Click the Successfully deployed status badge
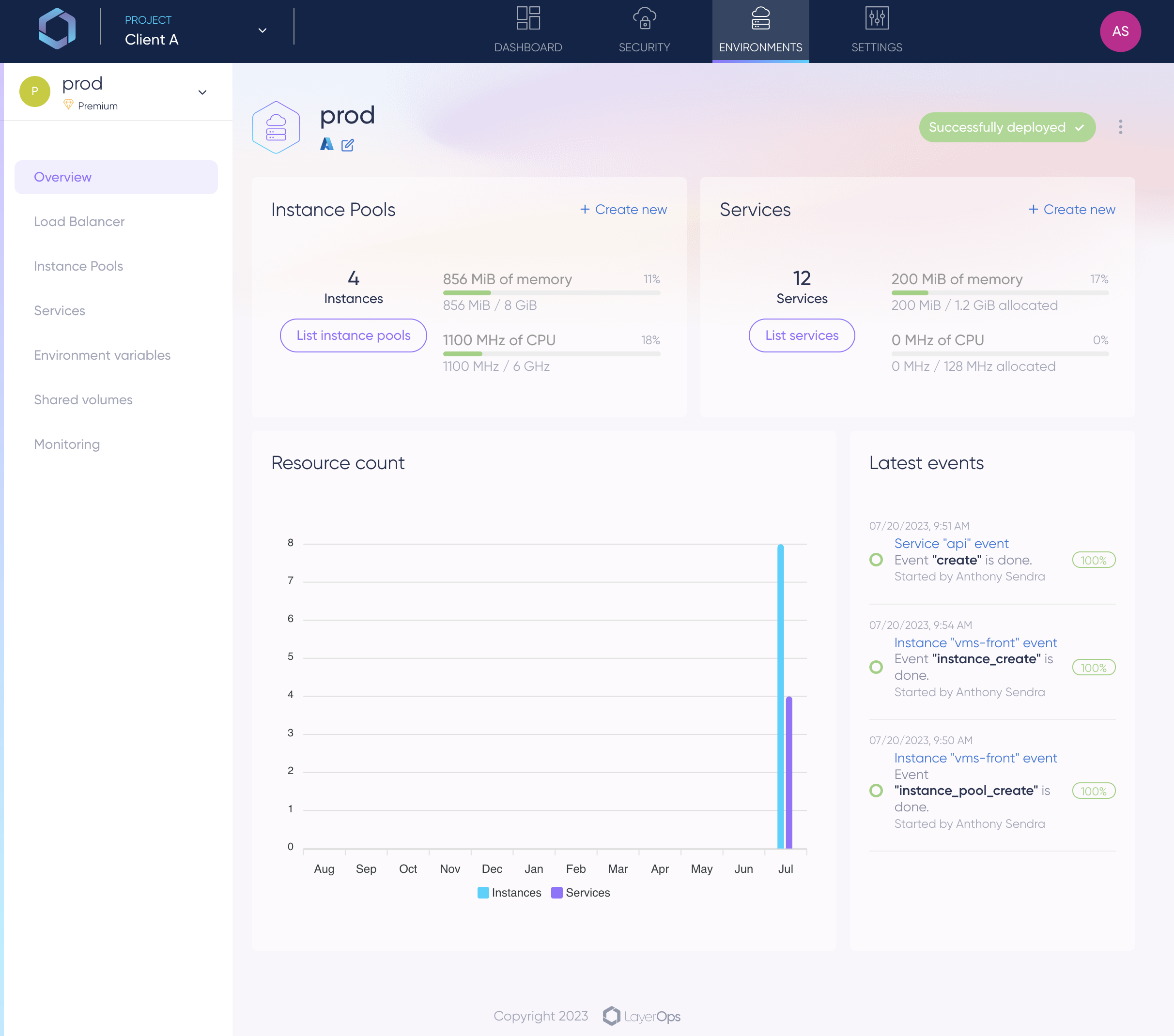Screen dimensions: 1174x1036 1007,127
